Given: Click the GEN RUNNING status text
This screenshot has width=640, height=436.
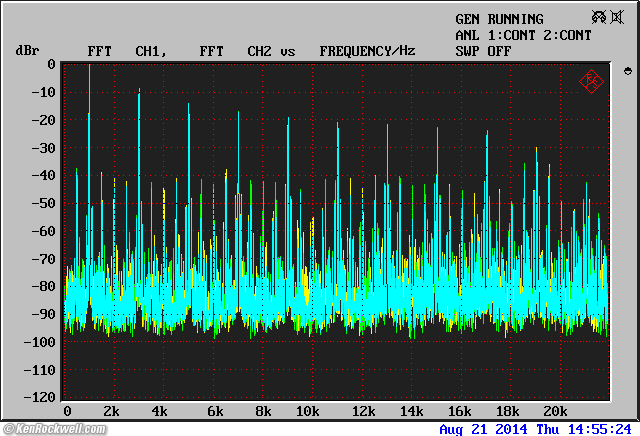Looking at the screenshot, I should [x=499, y=19].
